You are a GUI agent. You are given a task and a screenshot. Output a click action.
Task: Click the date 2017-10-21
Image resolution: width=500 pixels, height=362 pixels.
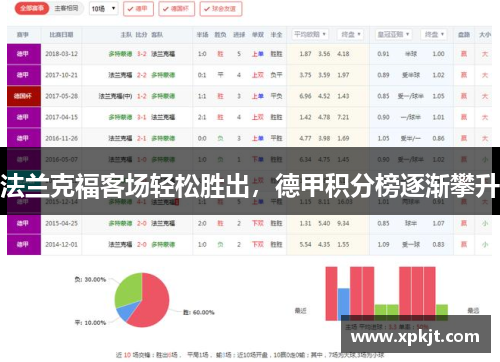coord(61,75)
